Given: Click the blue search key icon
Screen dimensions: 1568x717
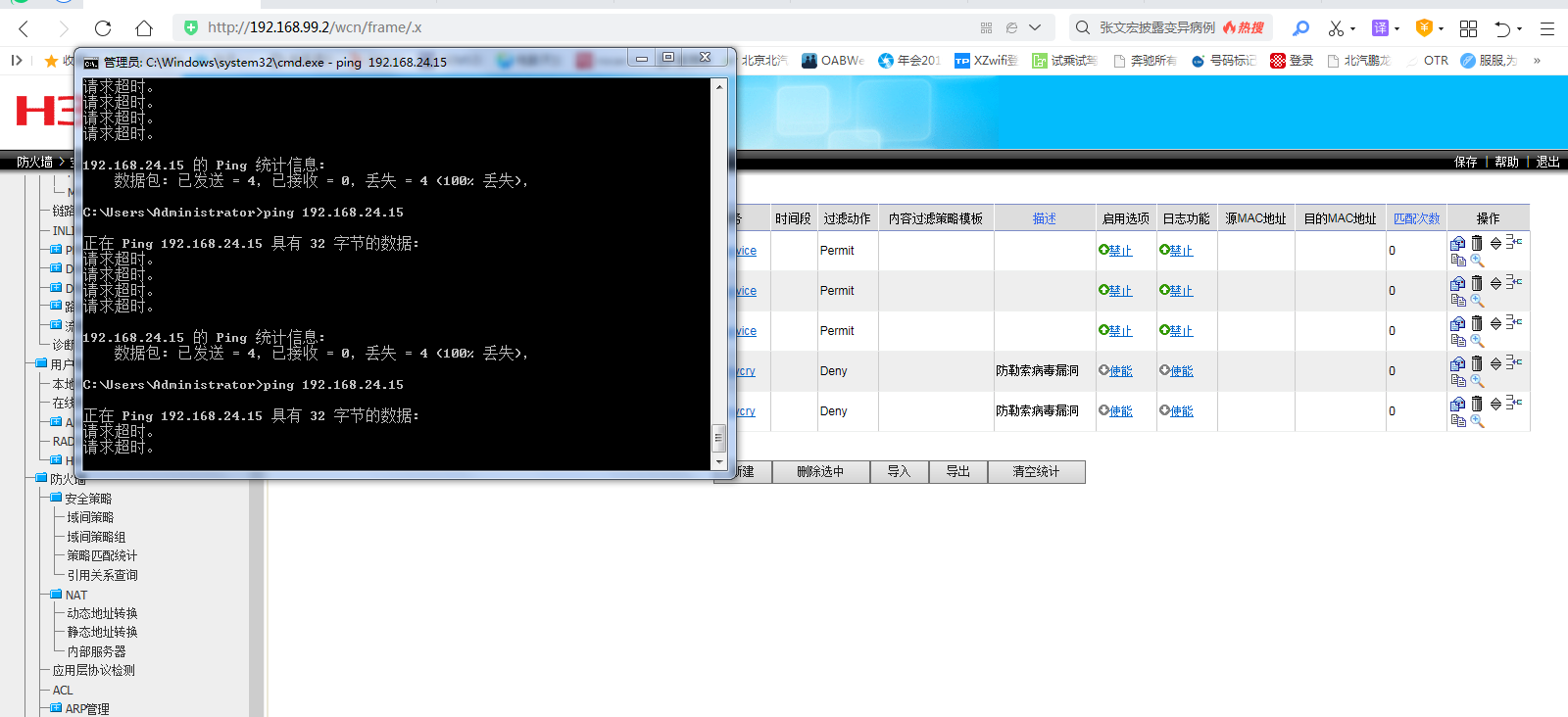Looking at the screenshot, I should pos(1300,28).
